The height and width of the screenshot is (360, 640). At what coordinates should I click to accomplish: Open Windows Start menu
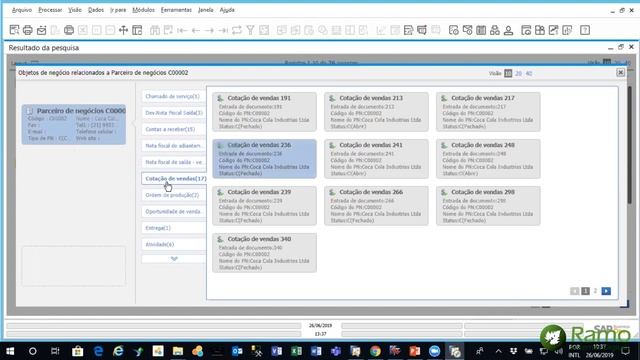tap(10, 351)
